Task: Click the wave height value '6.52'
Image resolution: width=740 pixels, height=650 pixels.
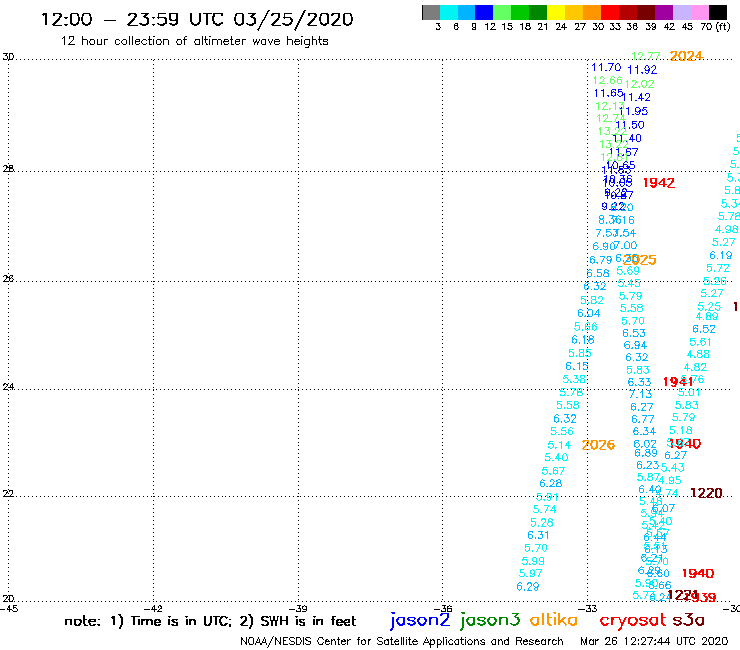Action: click(x=704, y=329)
